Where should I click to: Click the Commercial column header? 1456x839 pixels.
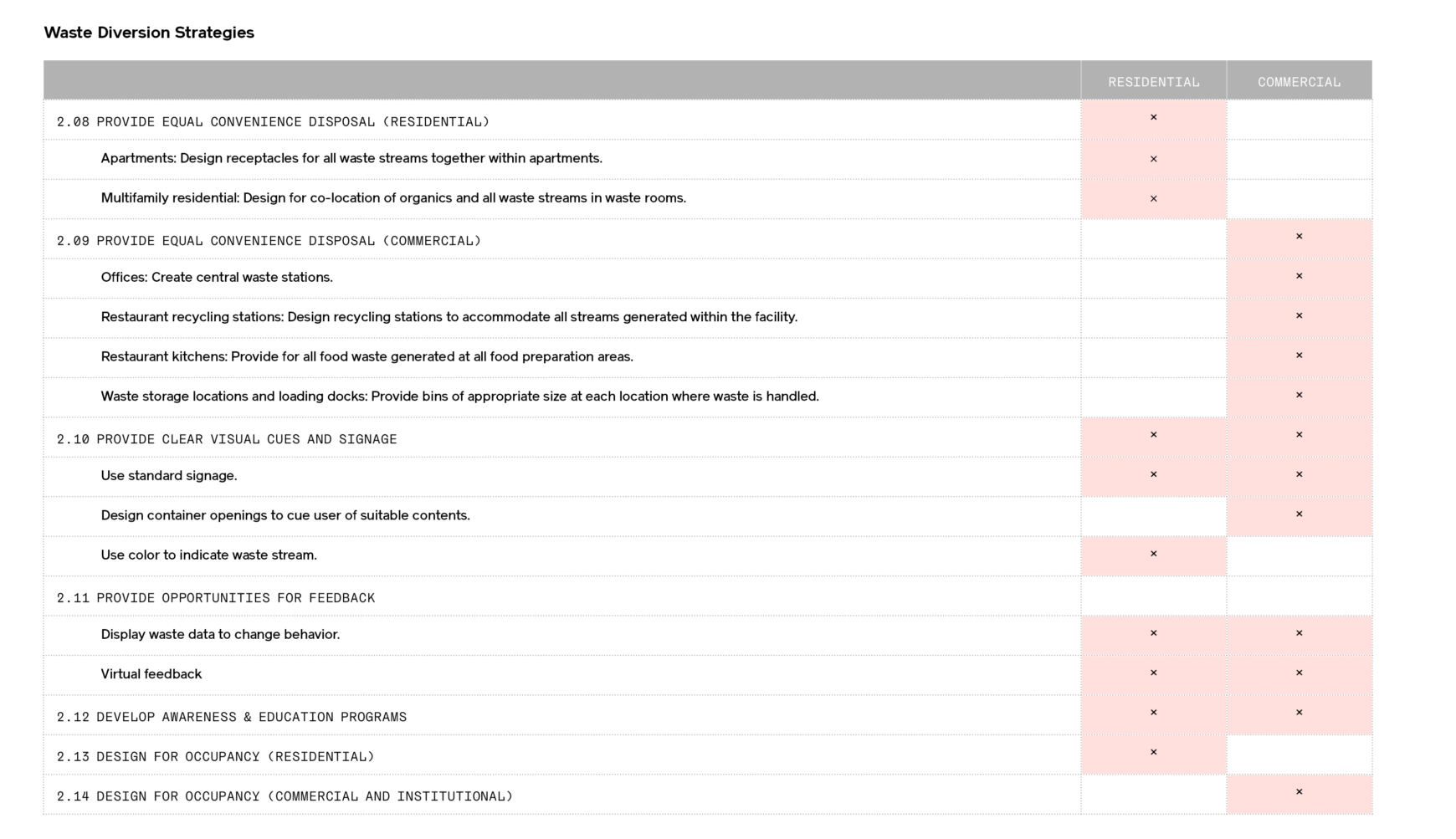pyautogui.click(x=1299, y=82)
